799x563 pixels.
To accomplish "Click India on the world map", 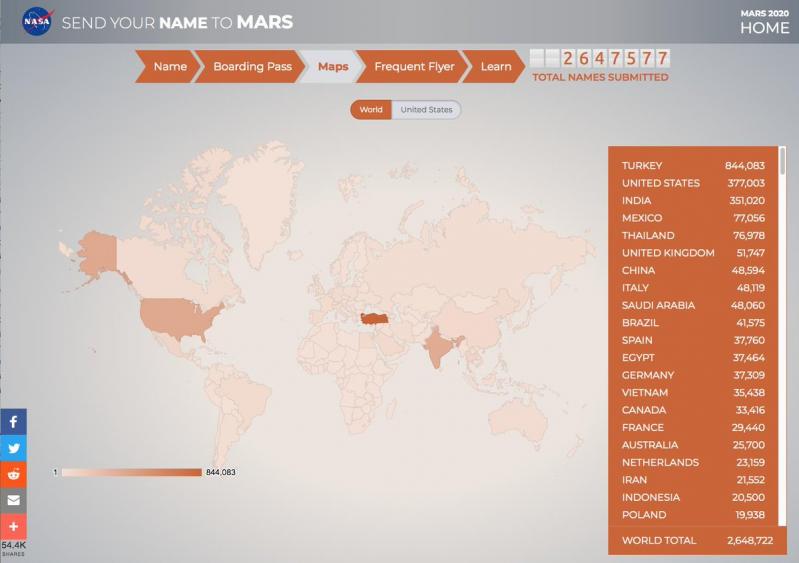I will pos(439,345).
